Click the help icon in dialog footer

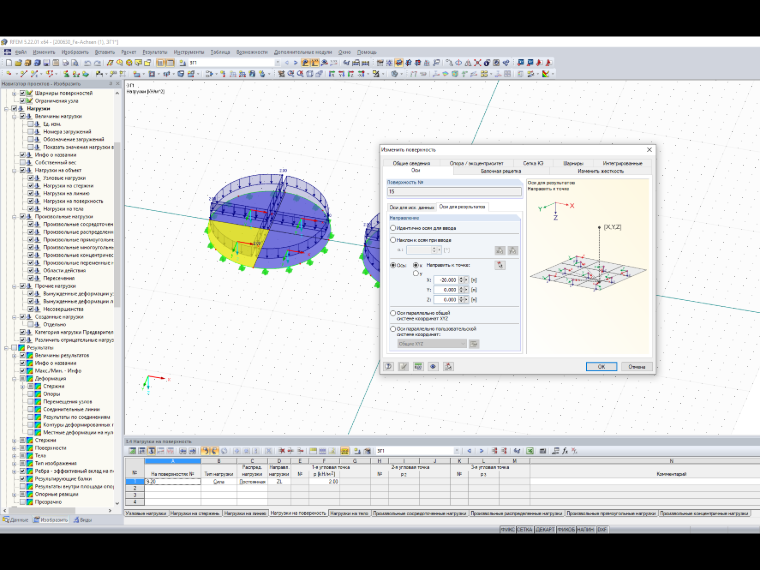(x=389, y=366)
